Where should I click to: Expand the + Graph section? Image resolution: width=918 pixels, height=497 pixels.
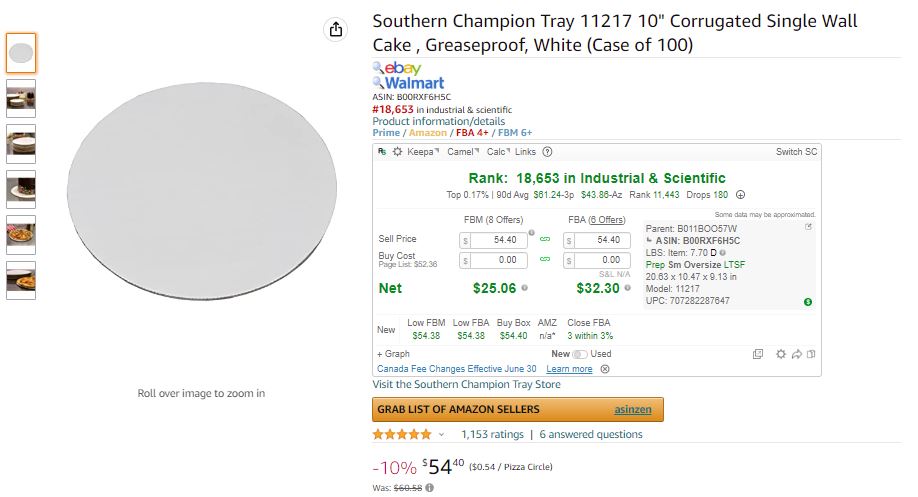[393, 354]
